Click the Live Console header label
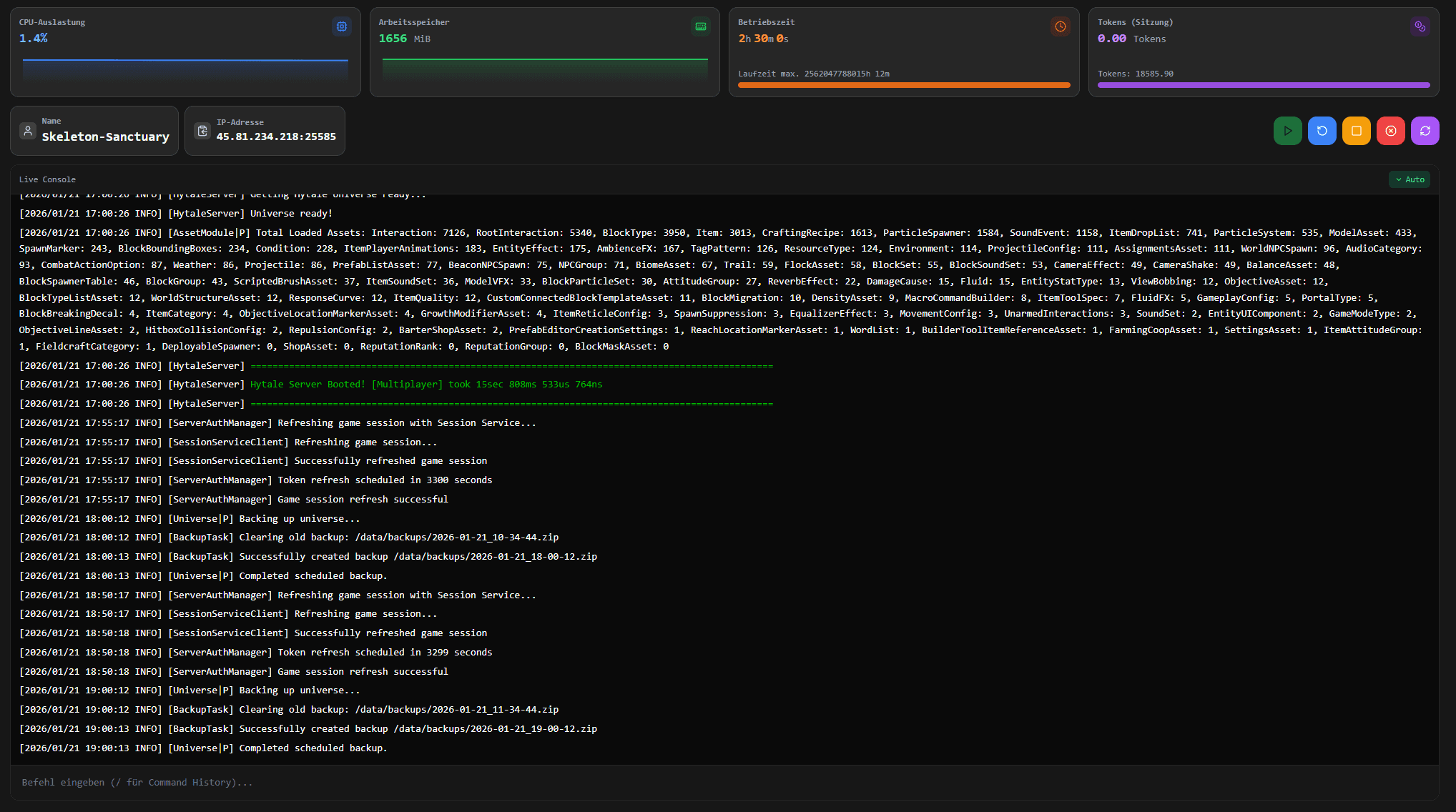This screenshot has width=1456, height=812. click(47, 179)
